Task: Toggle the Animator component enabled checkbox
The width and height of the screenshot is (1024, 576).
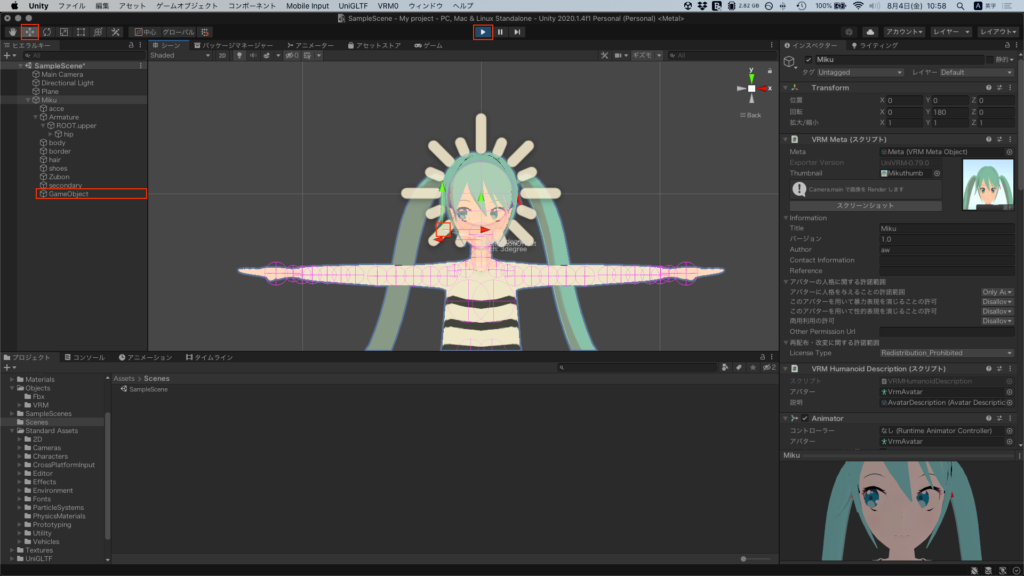Action: (x=805, y=418)
